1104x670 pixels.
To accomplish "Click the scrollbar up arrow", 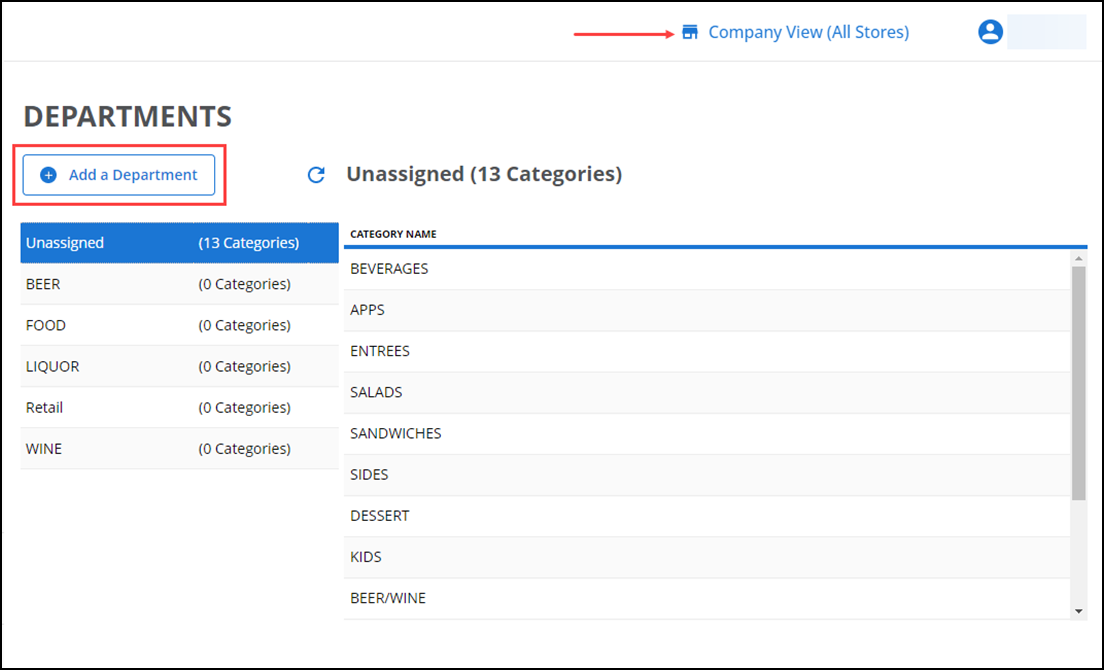I will coord(1079,258).
